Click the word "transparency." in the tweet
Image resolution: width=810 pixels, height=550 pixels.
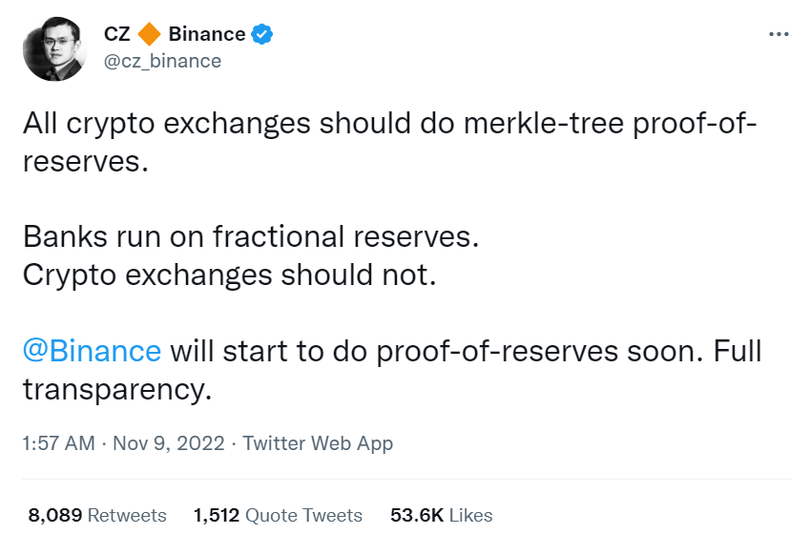117,389
